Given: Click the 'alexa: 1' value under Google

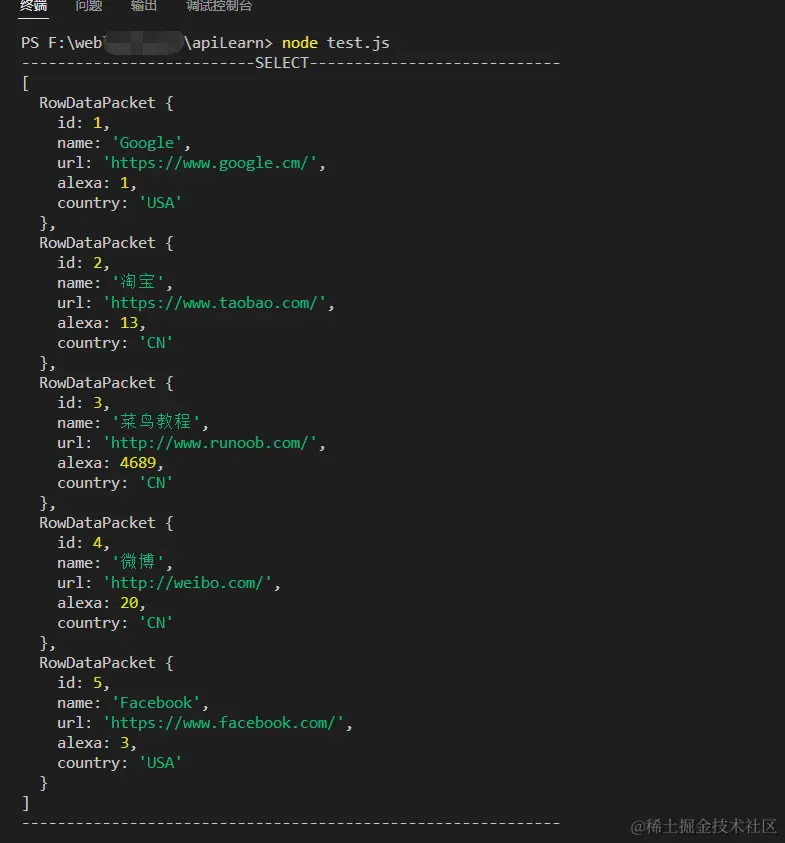Looking at the screenshot, I should pos(124,183).
